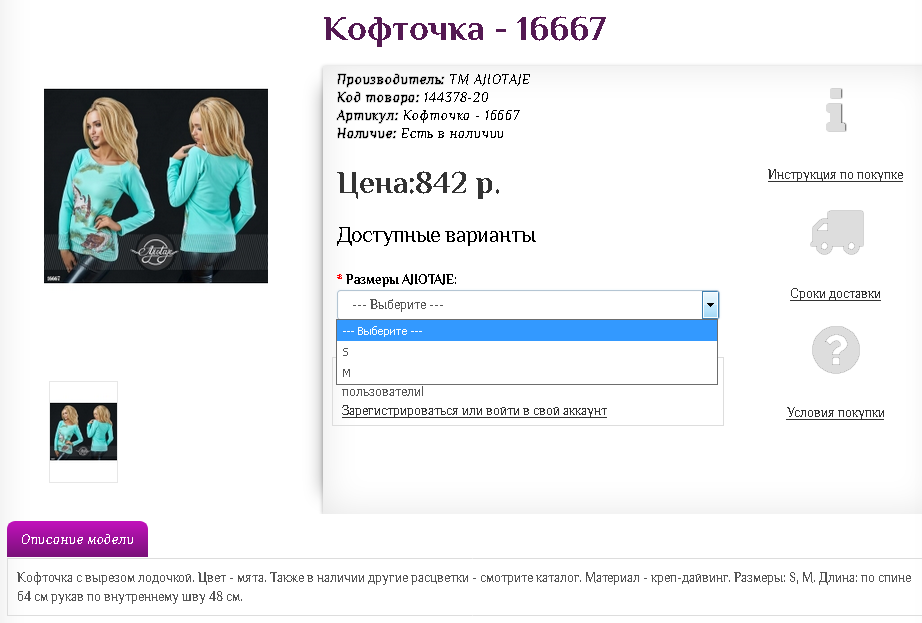The width and height of the screenshot is (922, 623).
Task: Click the Доступные варианты heading
Action: (436, 235)
